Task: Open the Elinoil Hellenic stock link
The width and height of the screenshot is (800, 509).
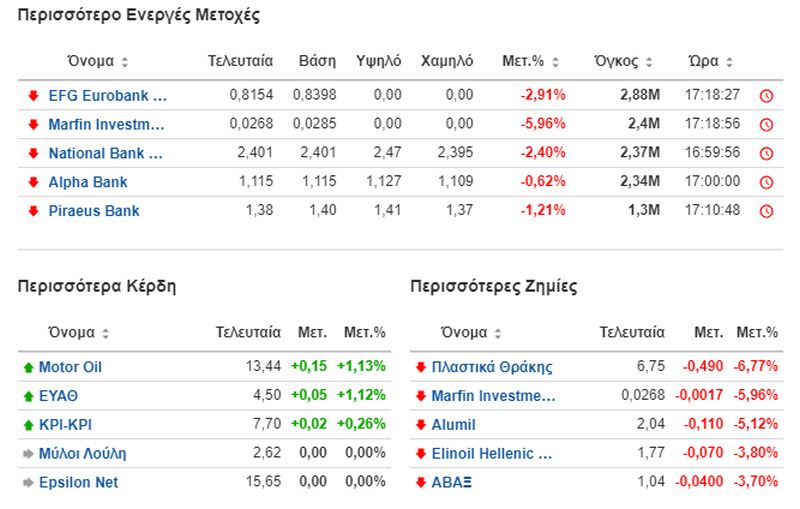Action: point(491,454)
